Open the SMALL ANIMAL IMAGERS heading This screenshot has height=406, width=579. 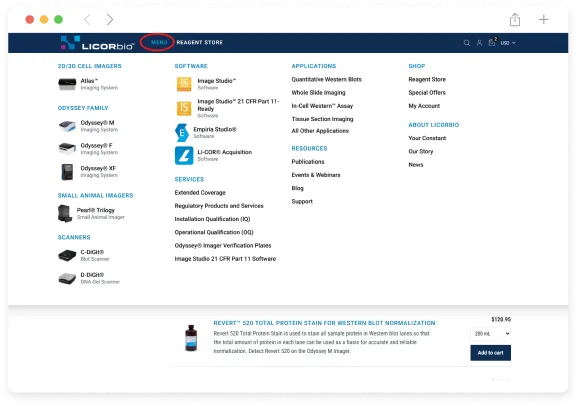pyautogui.click(x=95, y=195)
